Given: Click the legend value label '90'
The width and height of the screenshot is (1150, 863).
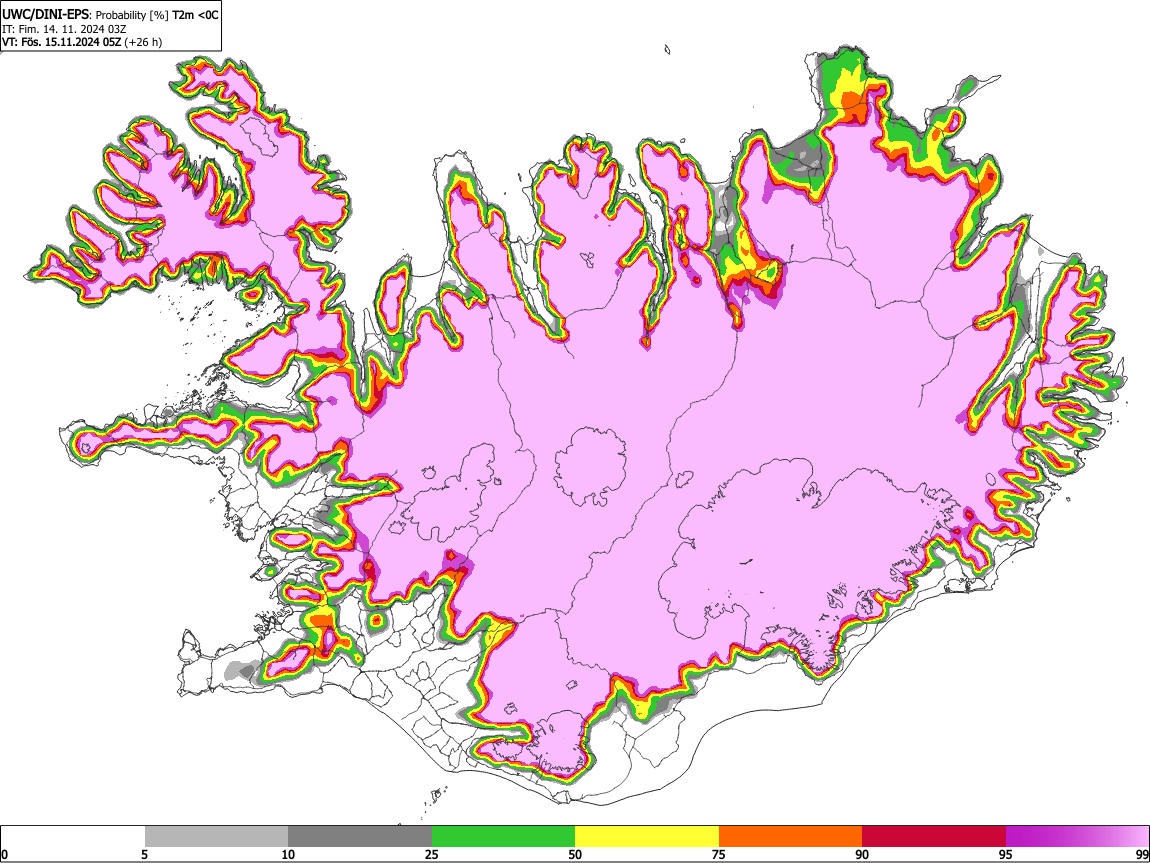Looking at the screenshot, I should coord(862,854).
